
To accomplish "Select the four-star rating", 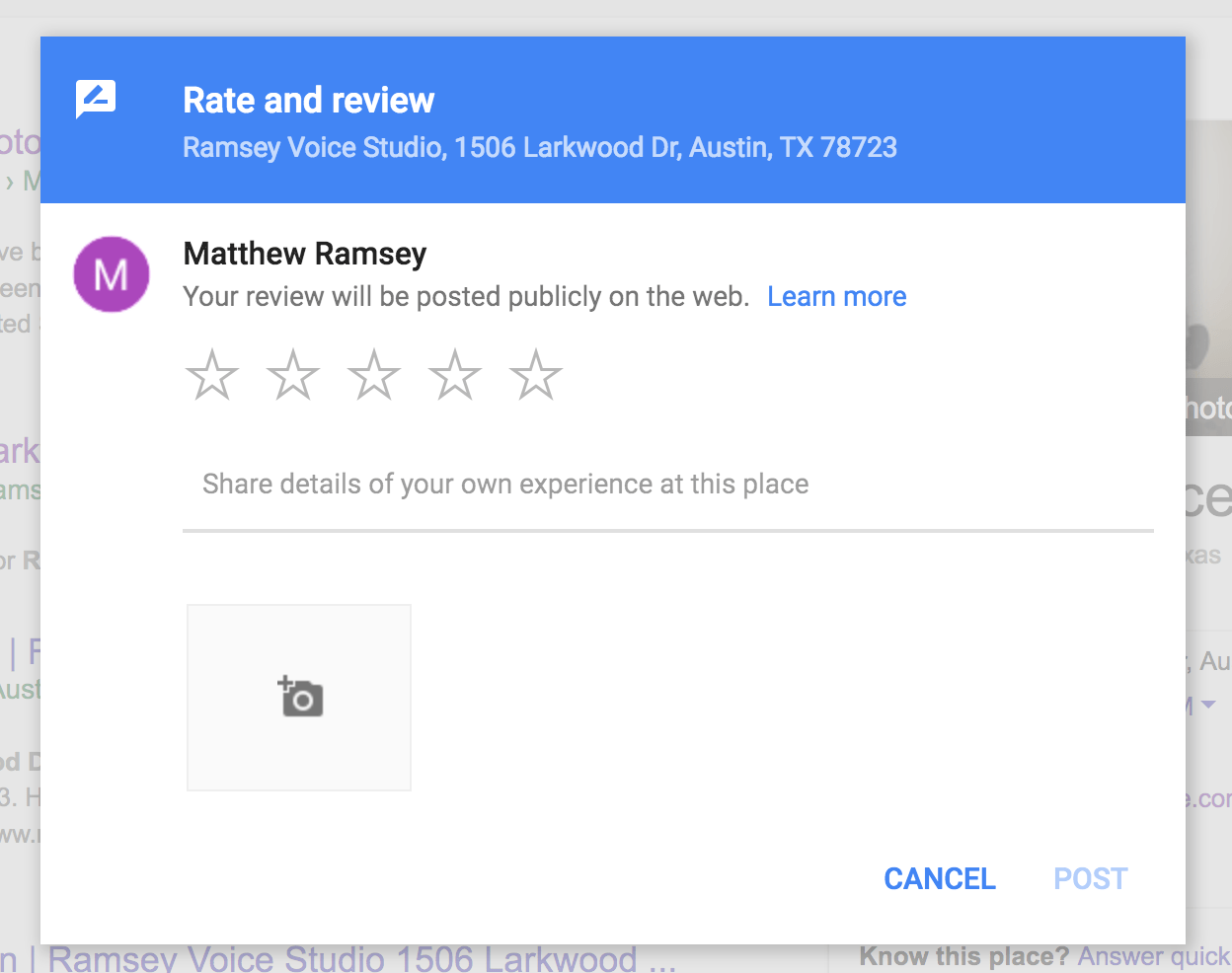I will click(x=454, y=374).
